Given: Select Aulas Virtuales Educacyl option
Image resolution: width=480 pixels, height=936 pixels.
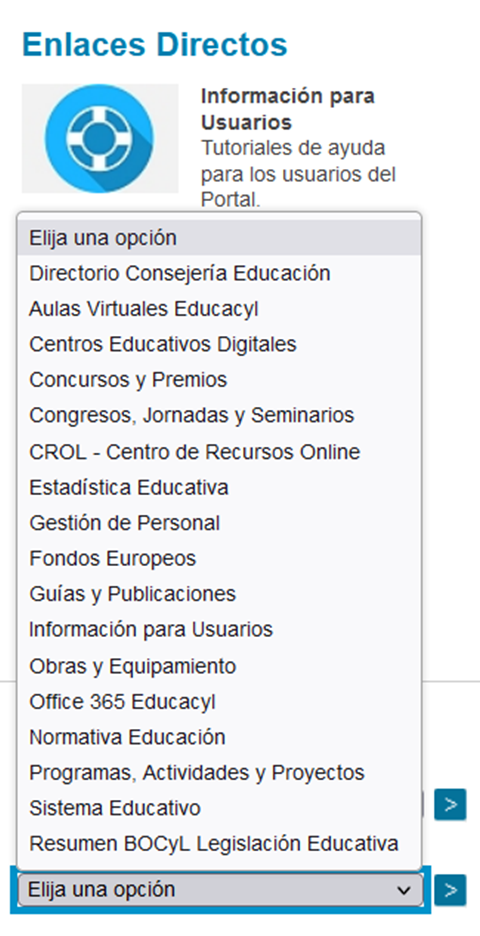Looking at the screenshot, I should click(x=219, y=309).
